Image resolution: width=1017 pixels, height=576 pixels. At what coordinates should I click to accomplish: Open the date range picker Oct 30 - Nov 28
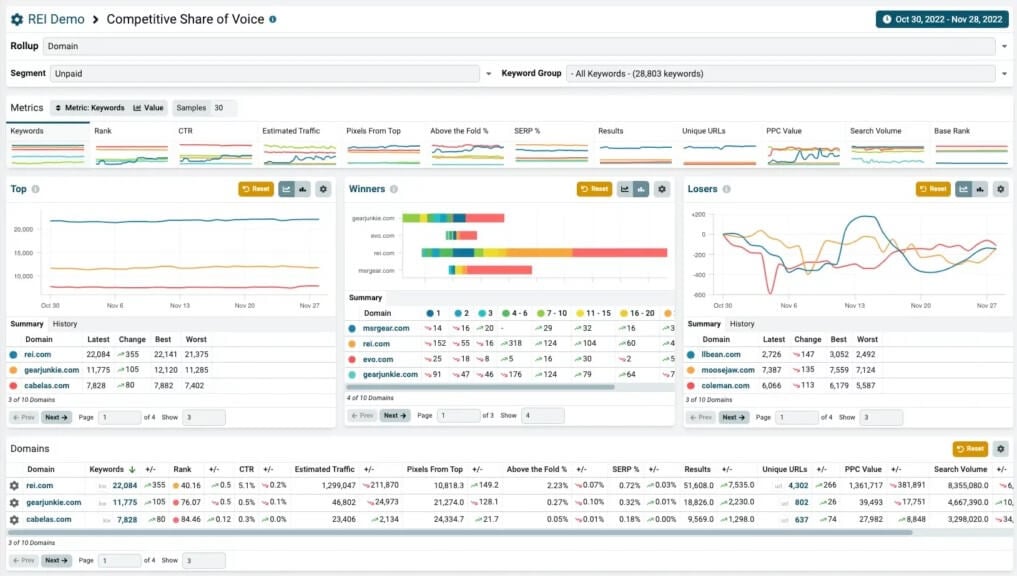pos(941,19)
